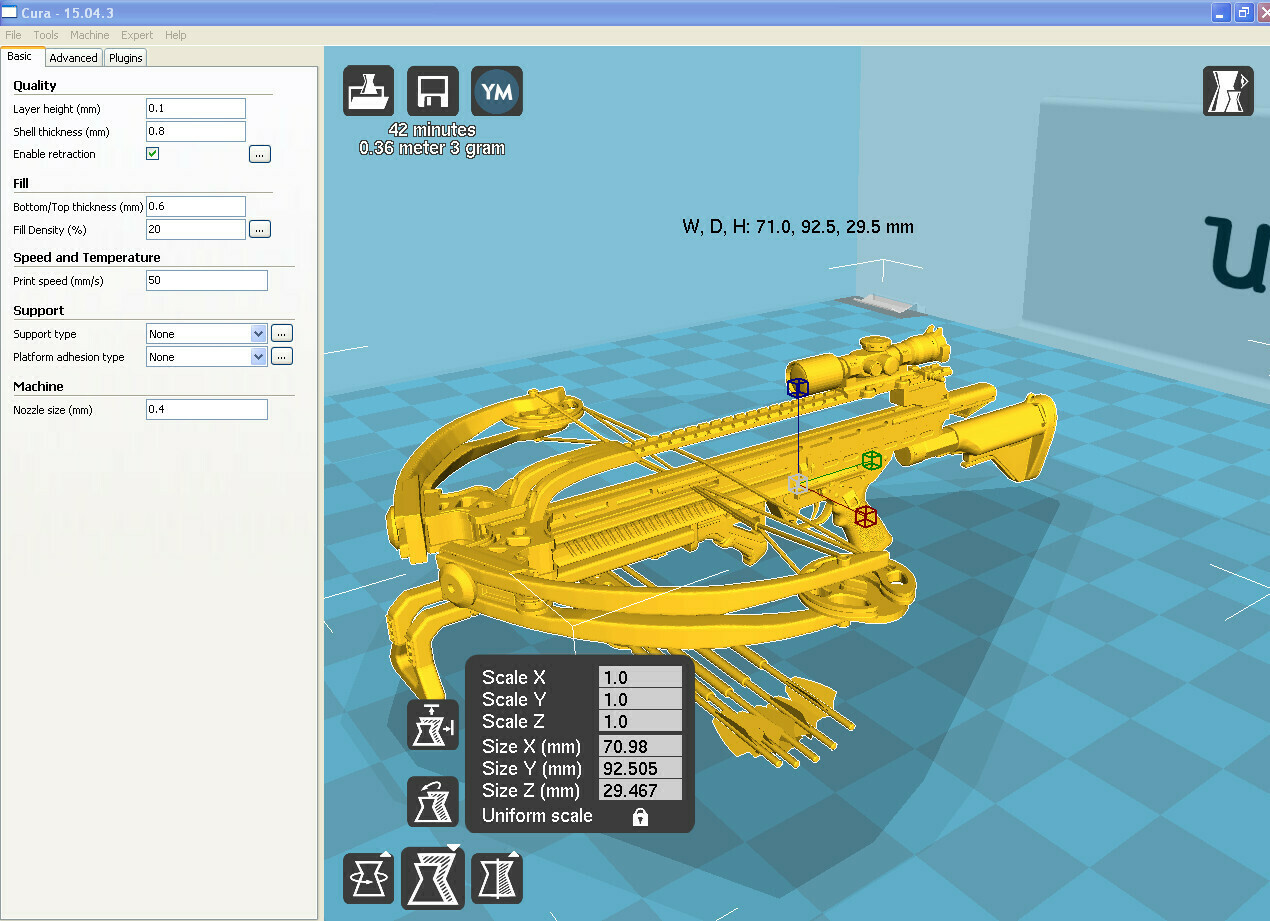Switch to the Advanced tab
Image resolution: width=1270 pixels, height=921 pixels.
tap(73, 57)
